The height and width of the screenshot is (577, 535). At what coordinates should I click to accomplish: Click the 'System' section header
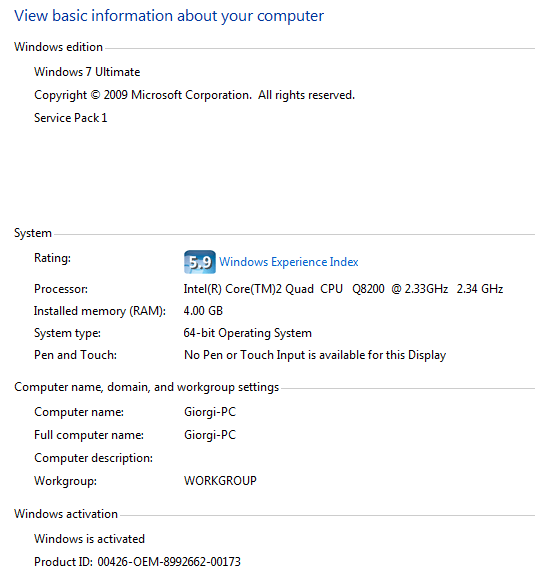click(33, 233)
